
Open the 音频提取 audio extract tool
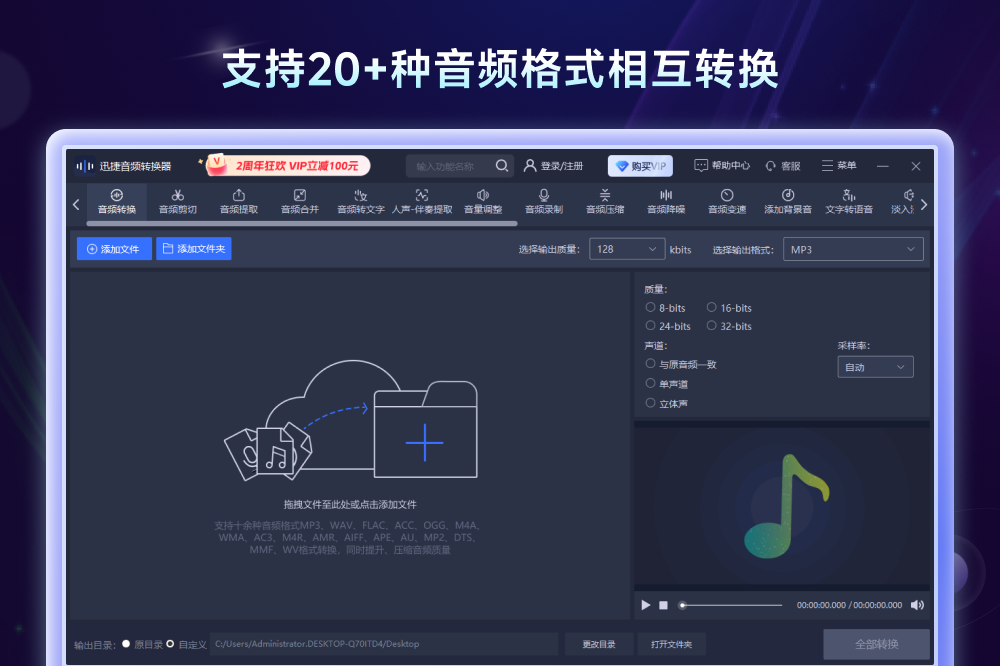tap(239, 202)
